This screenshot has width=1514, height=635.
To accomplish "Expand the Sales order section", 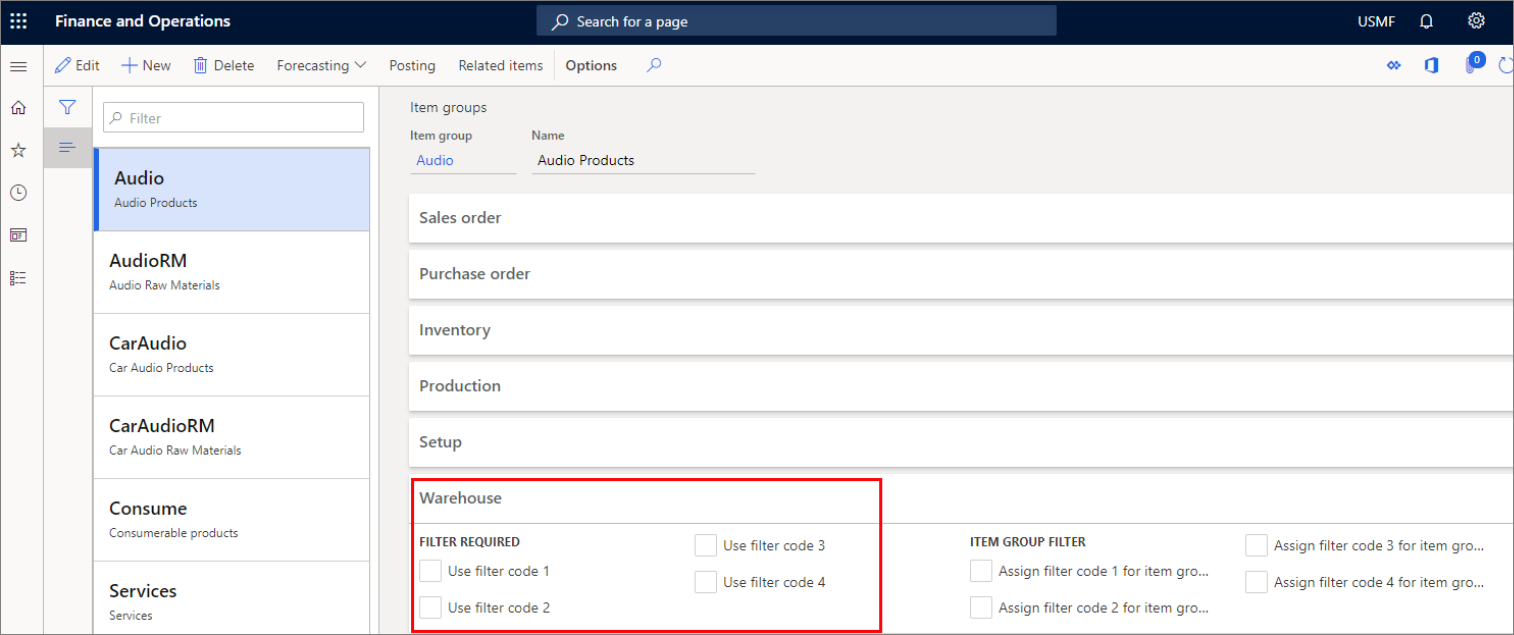I will click(x=961, y=218).
